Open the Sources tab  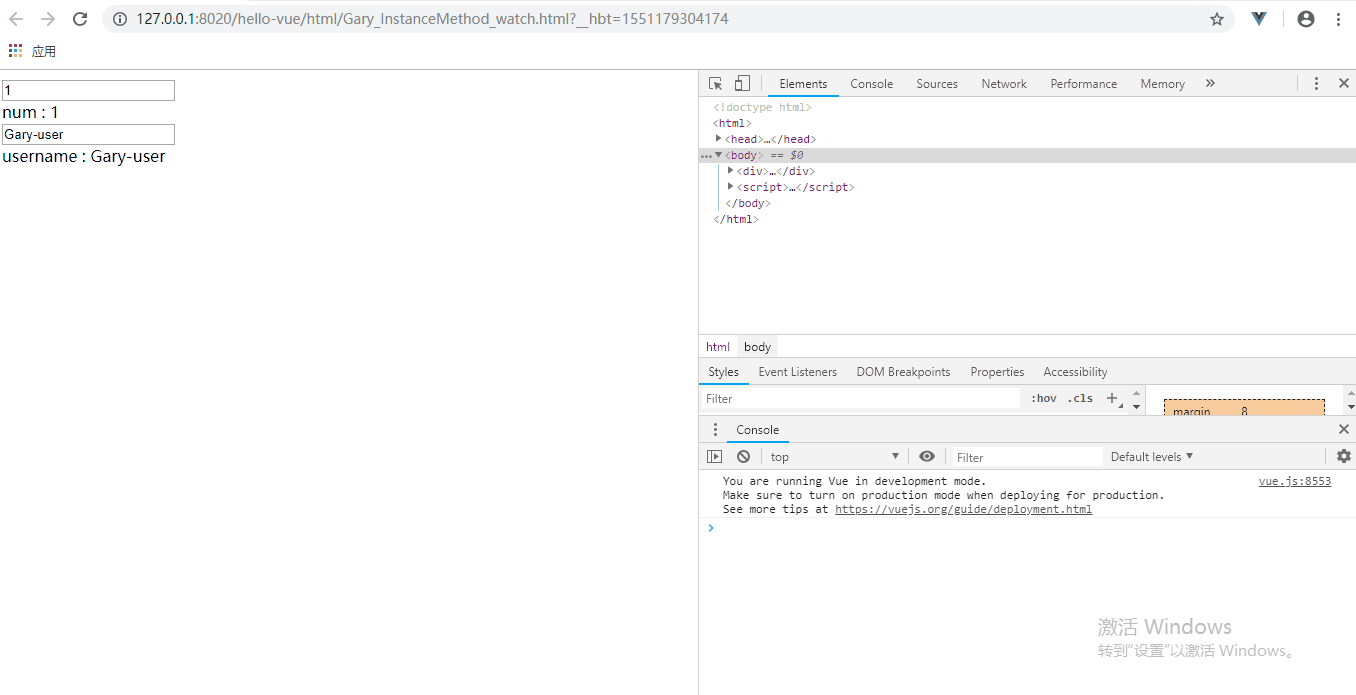[937, 84]
